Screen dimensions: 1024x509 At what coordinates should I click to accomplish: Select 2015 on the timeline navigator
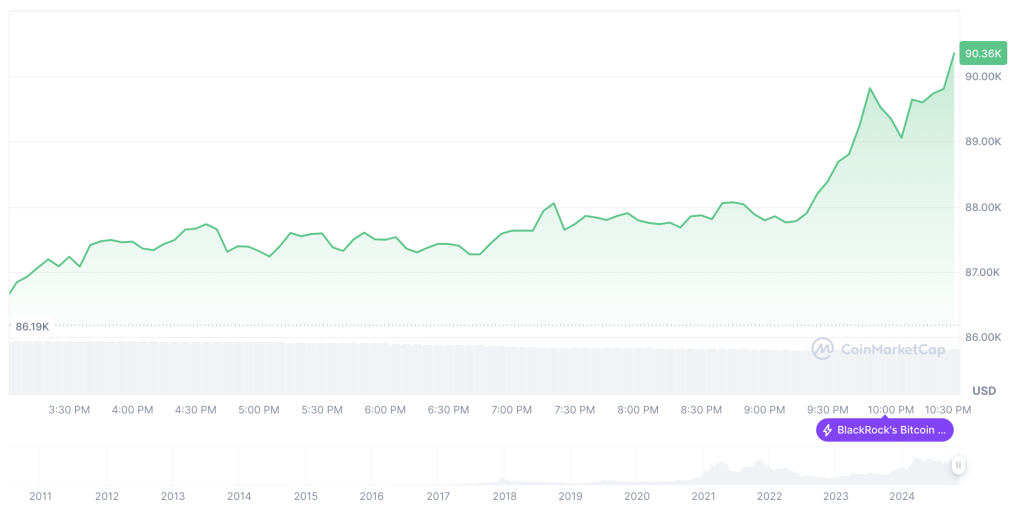[305, 496]
